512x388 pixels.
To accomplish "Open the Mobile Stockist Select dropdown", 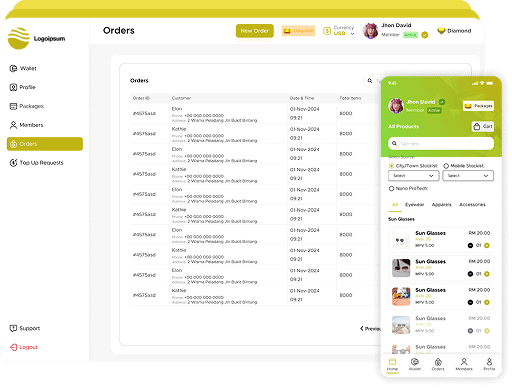I will pos(468,176).
